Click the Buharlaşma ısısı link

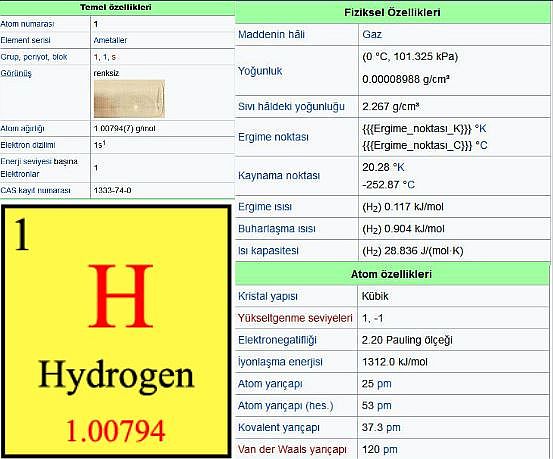277,229
